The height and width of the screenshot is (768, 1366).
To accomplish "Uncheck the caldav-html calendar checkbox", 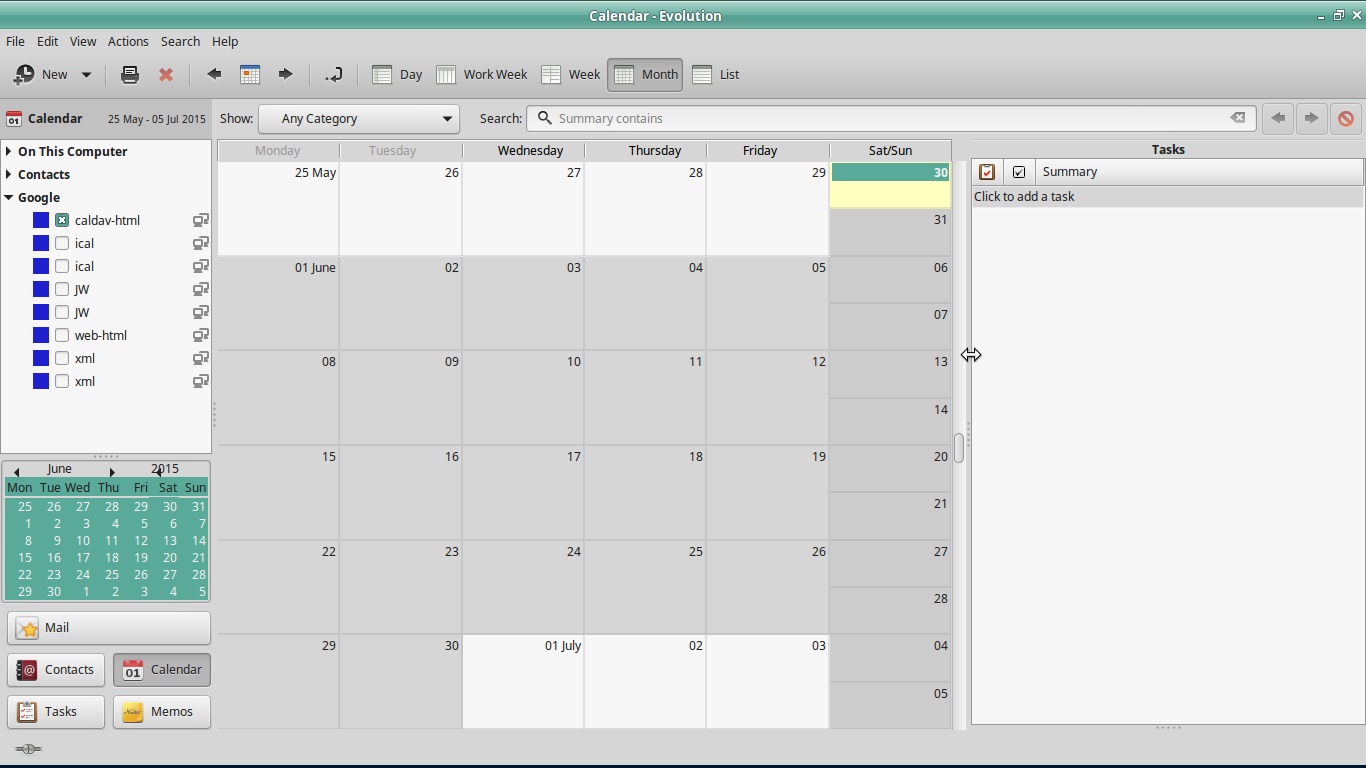I will [x=62, y=220].
